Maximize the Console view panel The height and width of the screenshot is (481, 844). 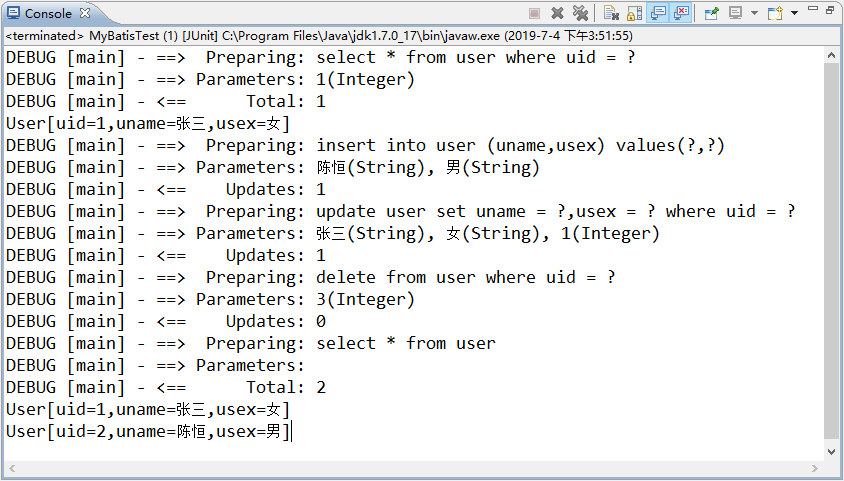coord(830,10)
